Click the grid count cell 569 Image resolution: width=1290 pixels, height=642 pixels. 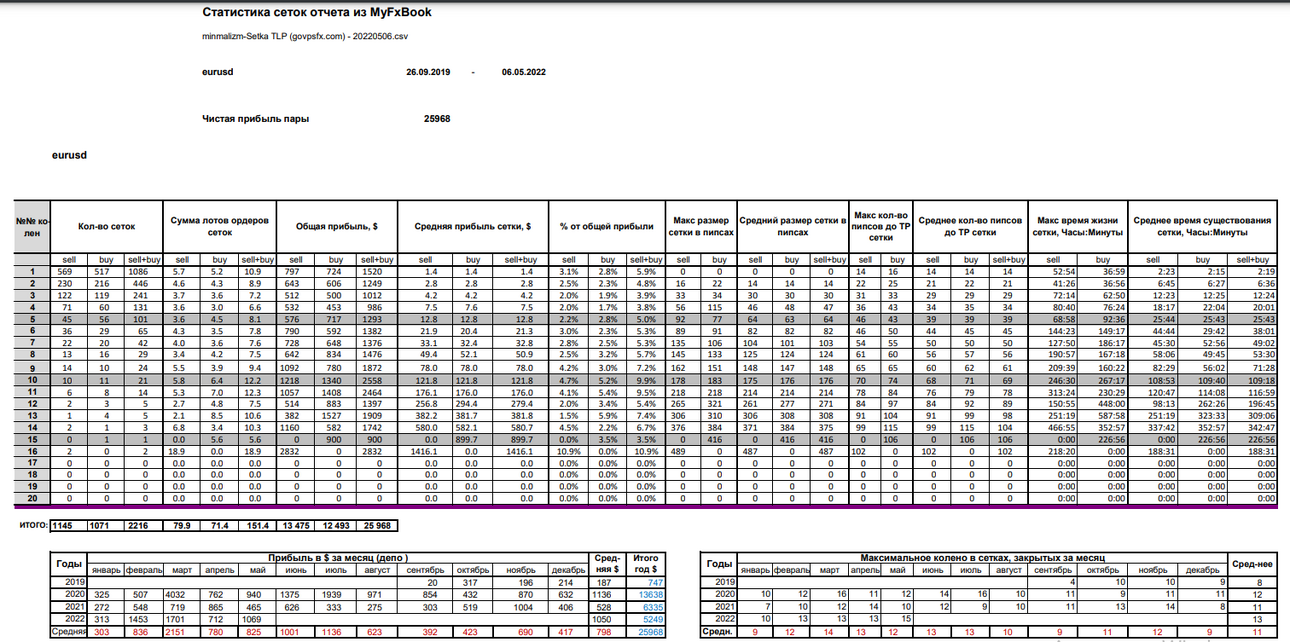tap(69, 271)
